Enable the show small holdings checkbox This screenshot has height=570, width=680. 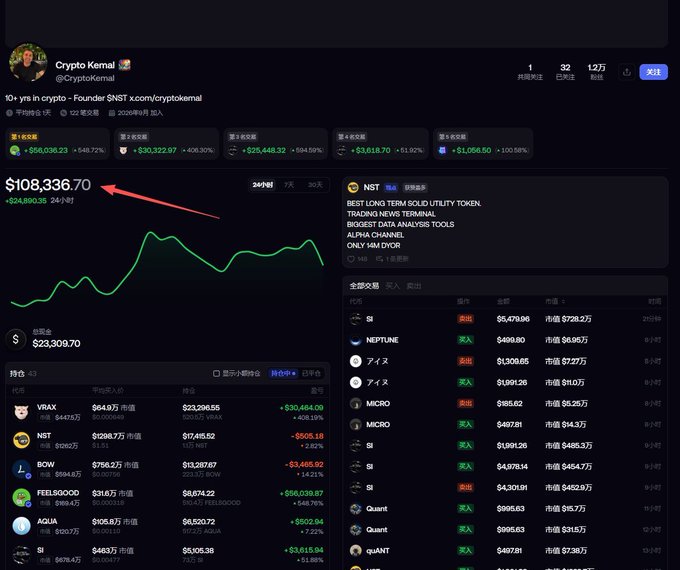click(x=216, y=373)
